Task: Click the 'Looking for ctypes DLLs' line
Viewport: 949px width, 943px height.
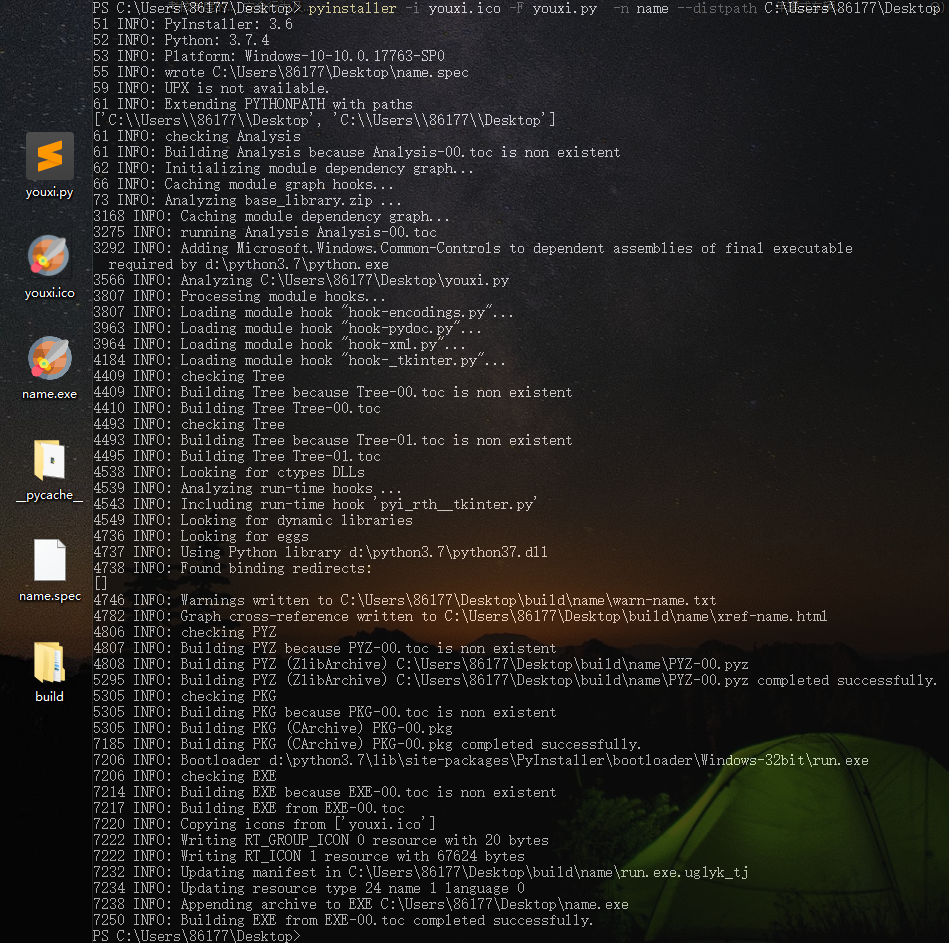Action: tap(229, 472)
